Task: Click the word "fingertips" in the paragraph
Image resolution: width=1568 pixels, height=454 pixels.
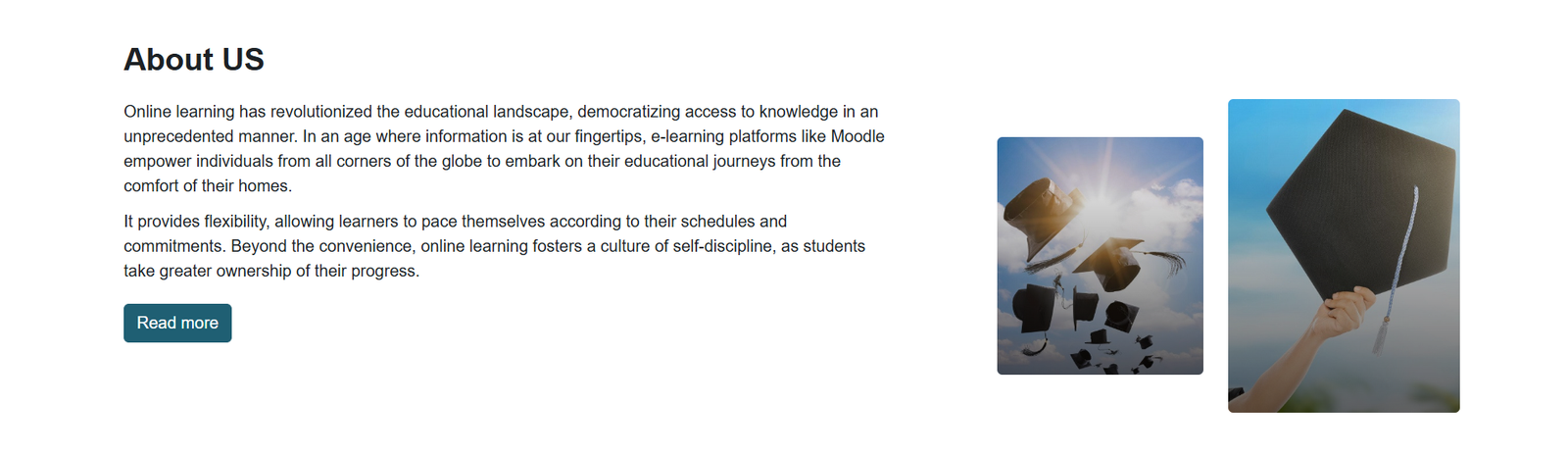Action: 609,136
